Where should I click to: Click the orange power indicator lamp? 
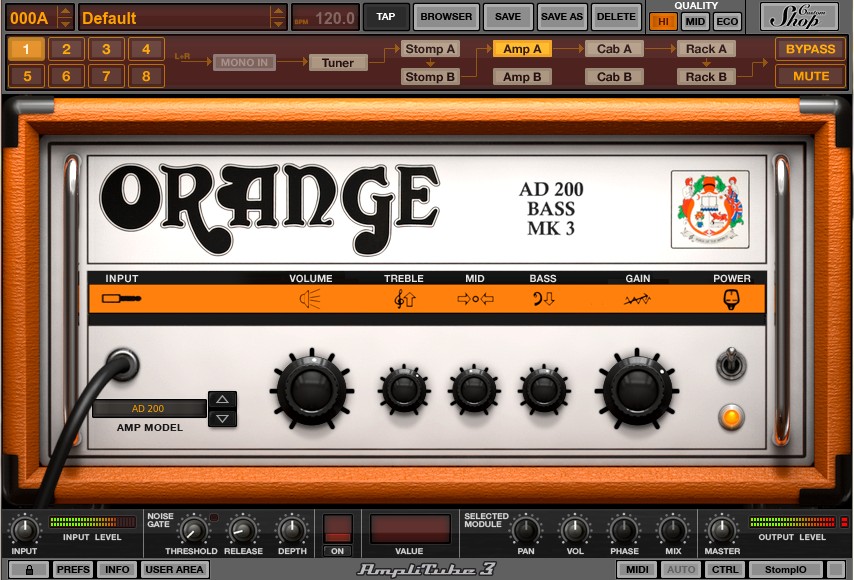(x=731, y=417)
